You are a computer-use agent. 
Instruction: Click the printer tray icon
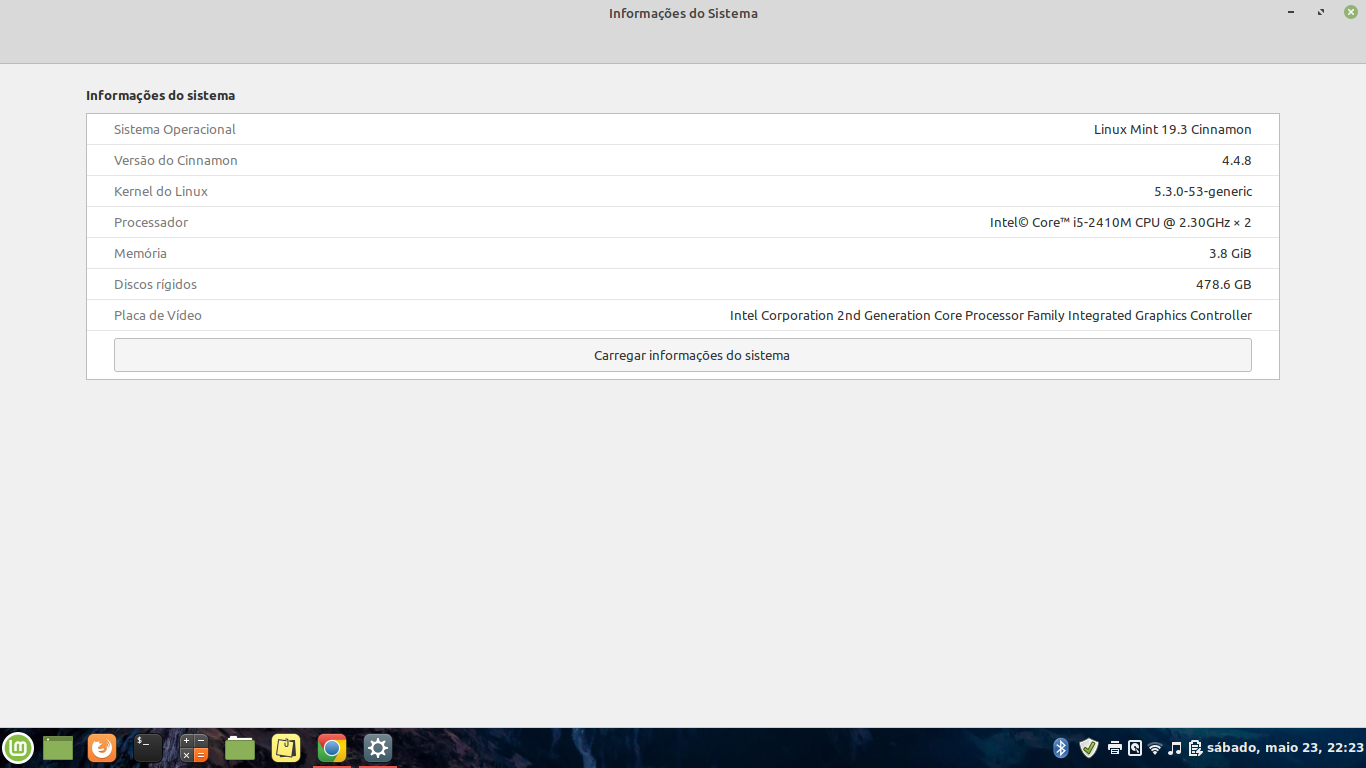click(1115, 748)
